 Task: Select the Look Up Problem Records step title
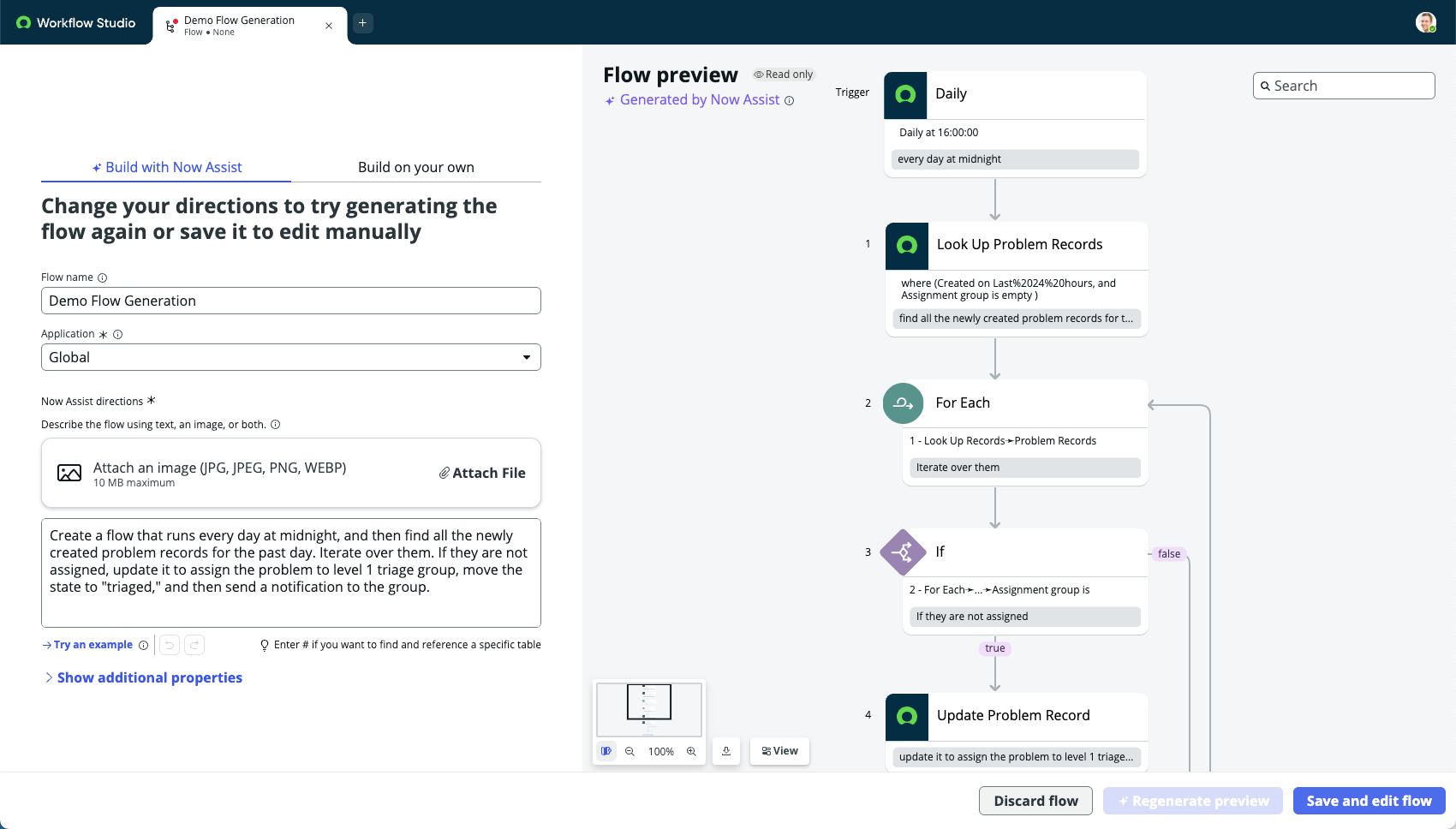pyautogui.click(x=1019, y=245)
